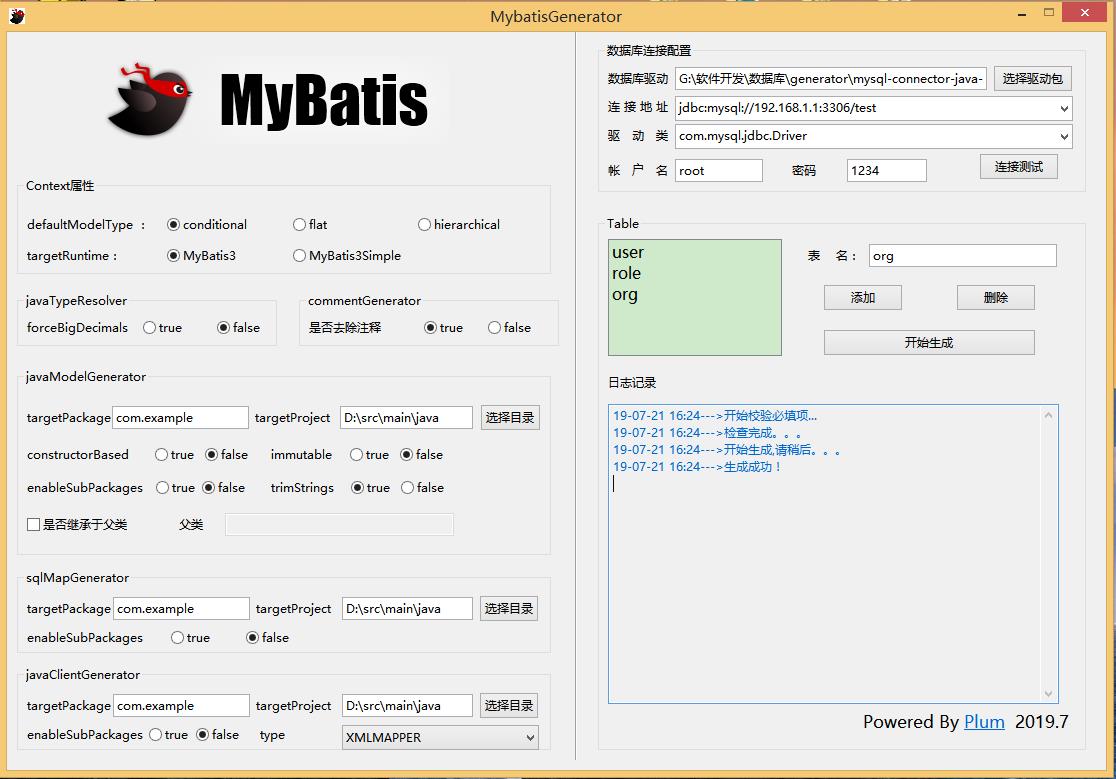Close the MybatisGenerator window
The width and height of the screenshot is (1116, 779).
pos(1085,12)
